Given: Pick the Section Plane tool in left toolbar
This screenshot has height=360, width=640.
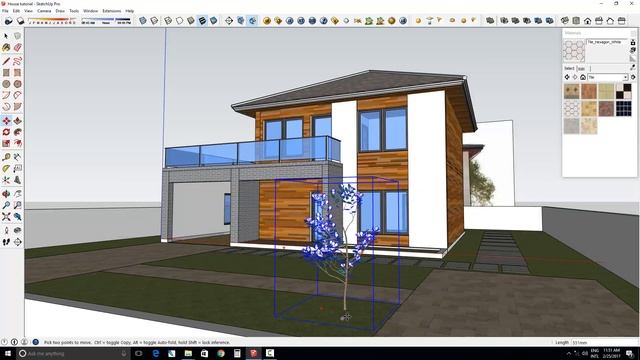Looking at the screenshot, I should pyautogui.click(x=18, y=242).
